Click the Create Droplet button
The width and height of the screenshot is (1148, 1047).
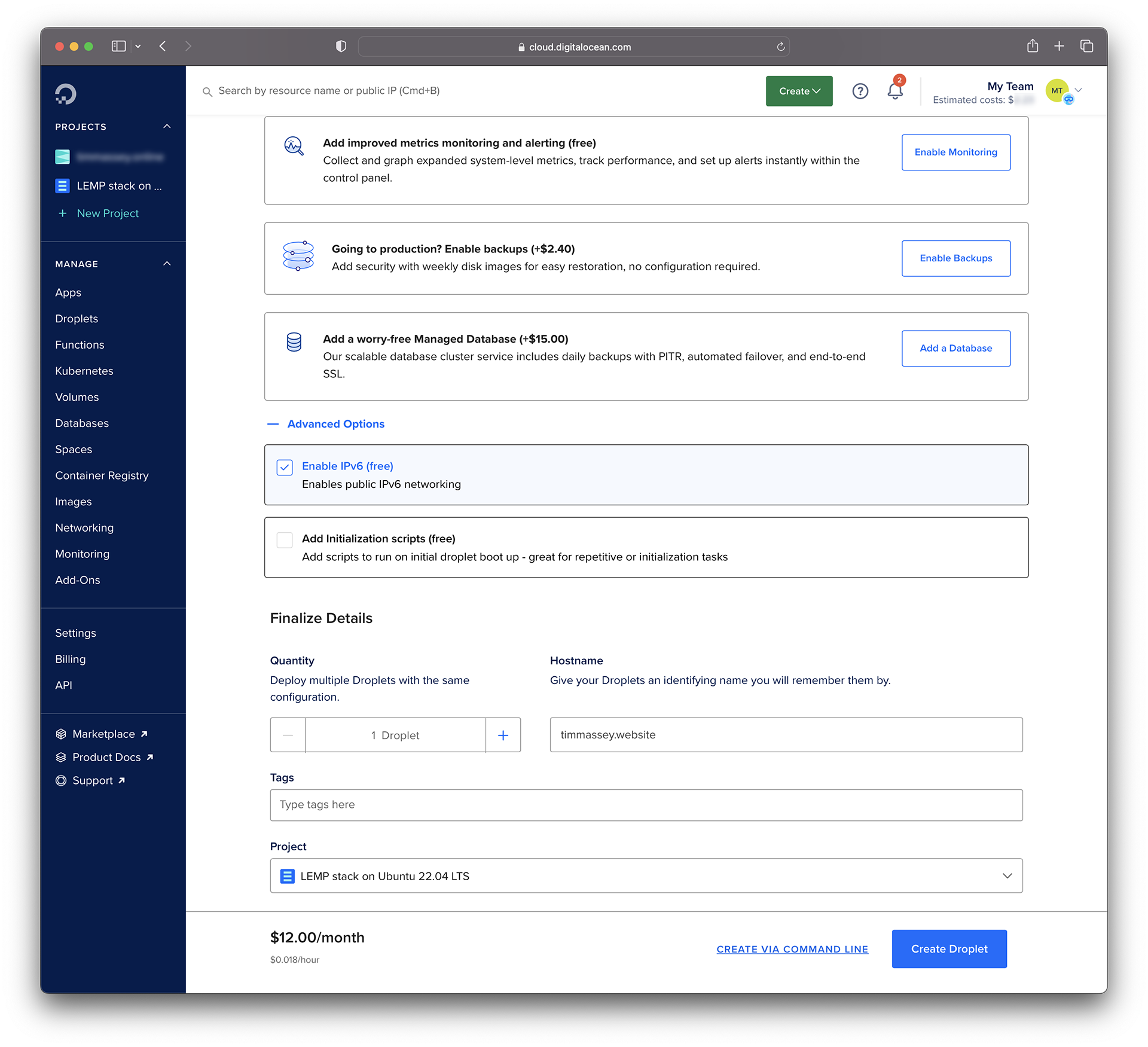pos(949,949)
